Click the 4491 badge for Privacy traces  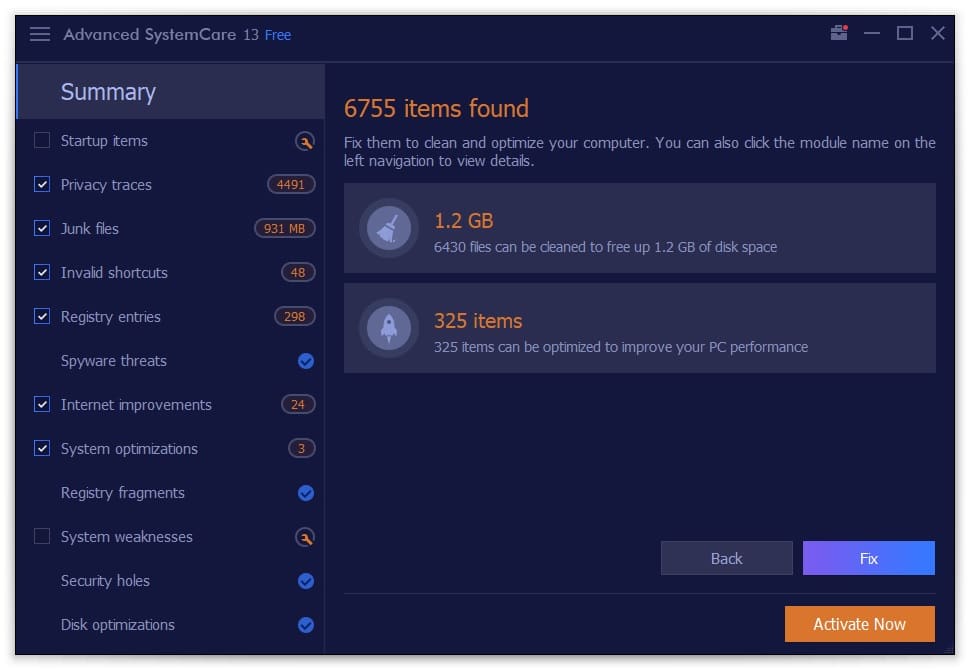291,184
